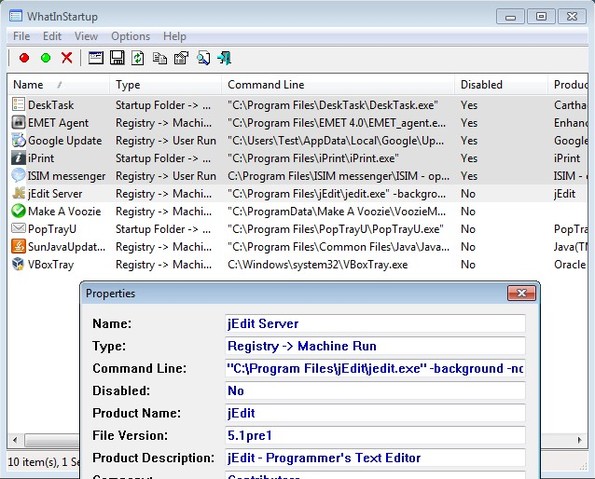Image resolution: width=595 pixels, height=479 pixels.
Task: Select the VBoxTray row
Action: tap(297, 265)
